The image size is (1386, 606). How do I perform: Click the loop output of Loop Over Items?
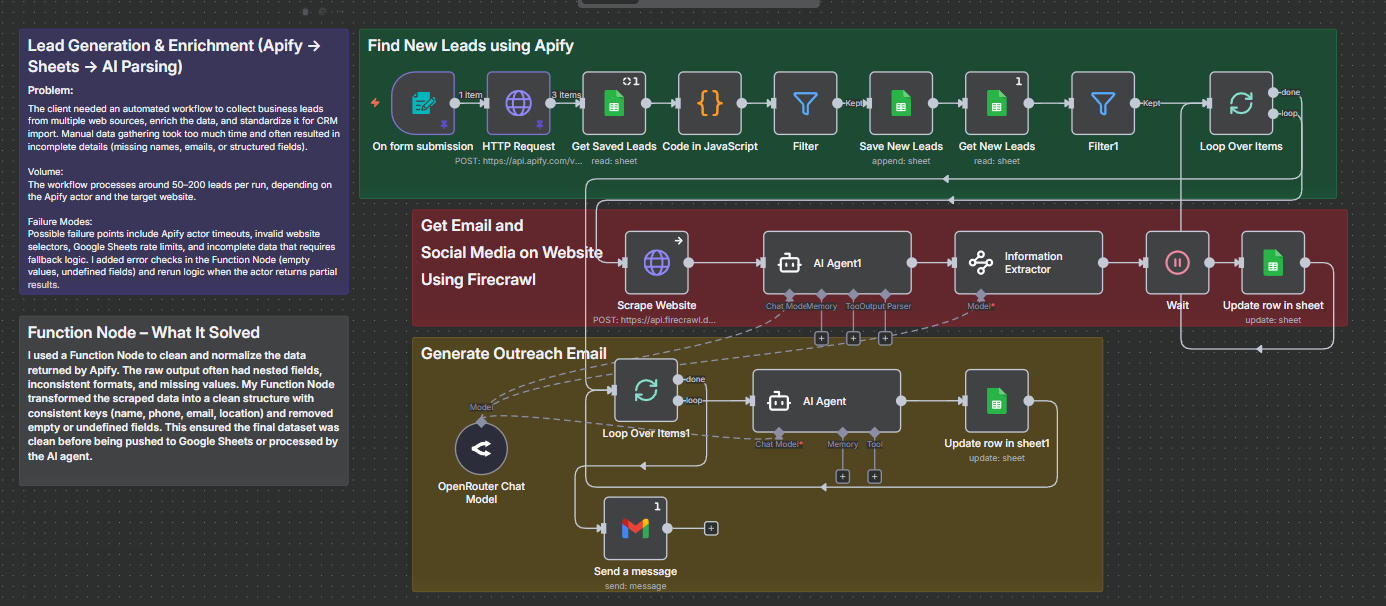tap(1274, 114)
